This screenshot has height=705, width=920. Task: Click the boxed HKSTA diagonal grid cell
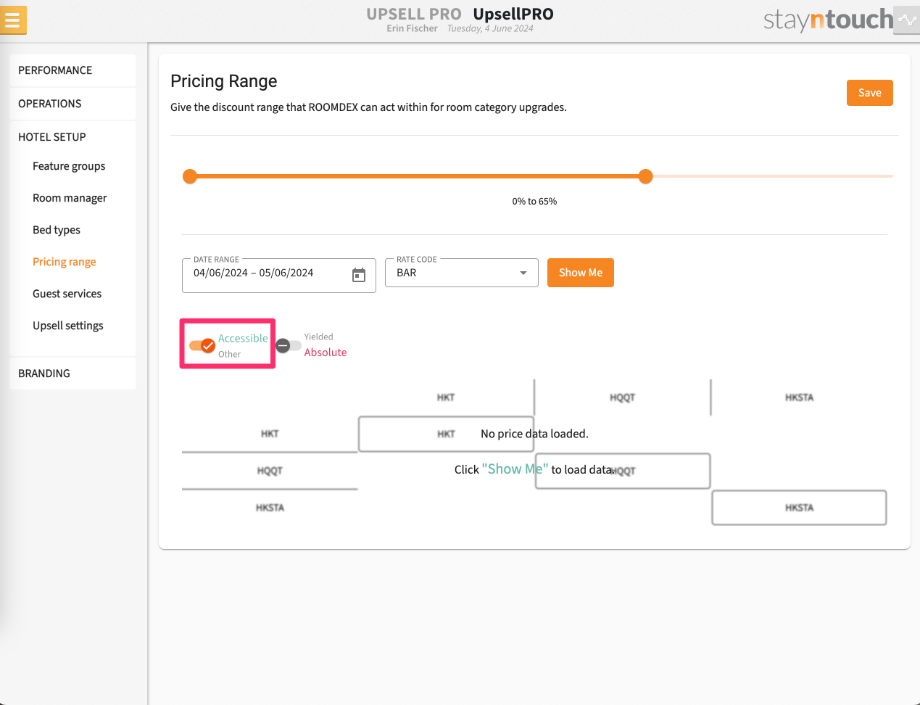(x=799, y=508)
